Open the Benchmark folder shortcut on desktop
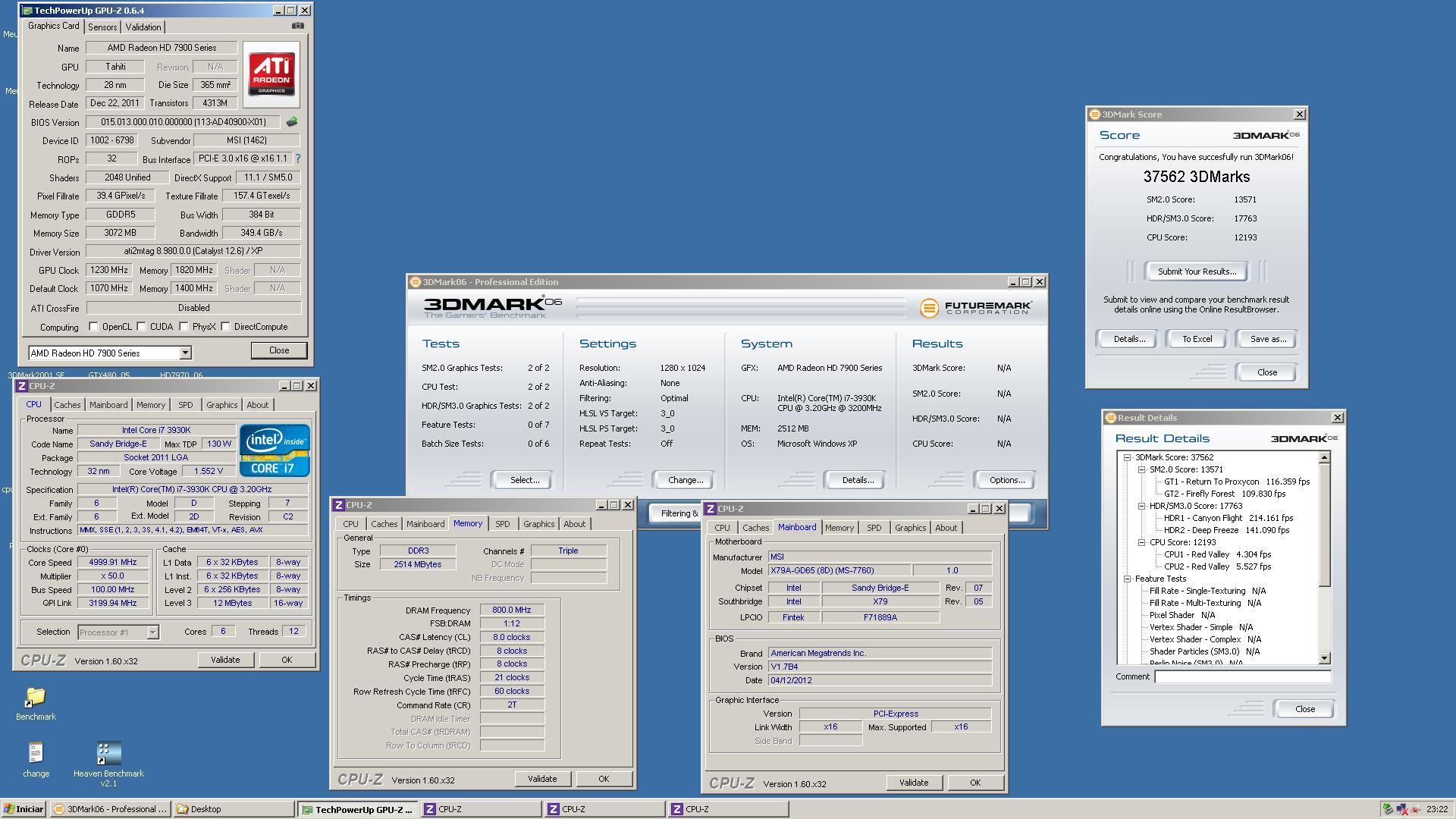Viewport: 1456px width, 819px height. [x=36, y=703]
